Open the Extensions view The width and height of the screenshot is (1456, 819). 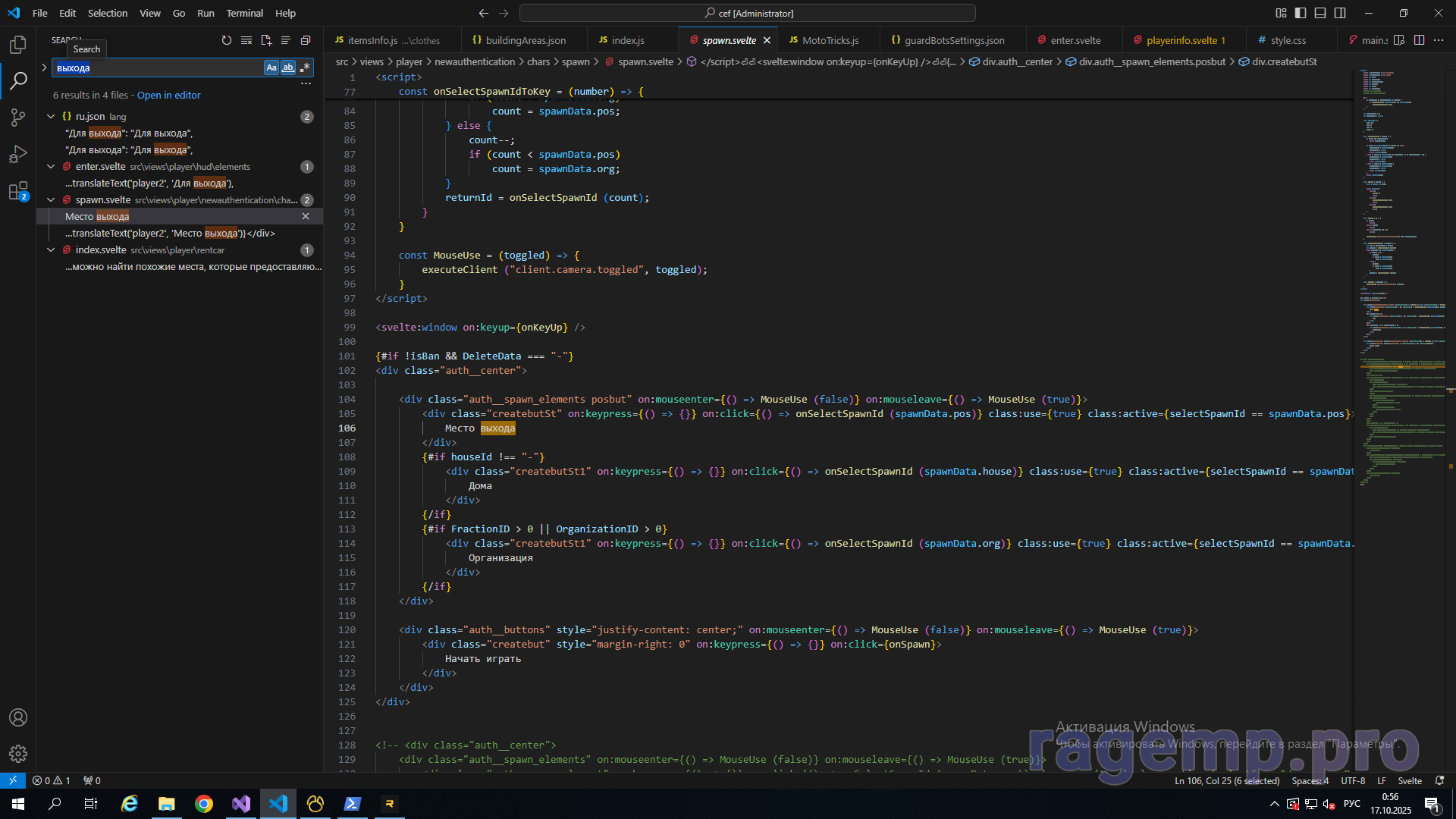18,191
